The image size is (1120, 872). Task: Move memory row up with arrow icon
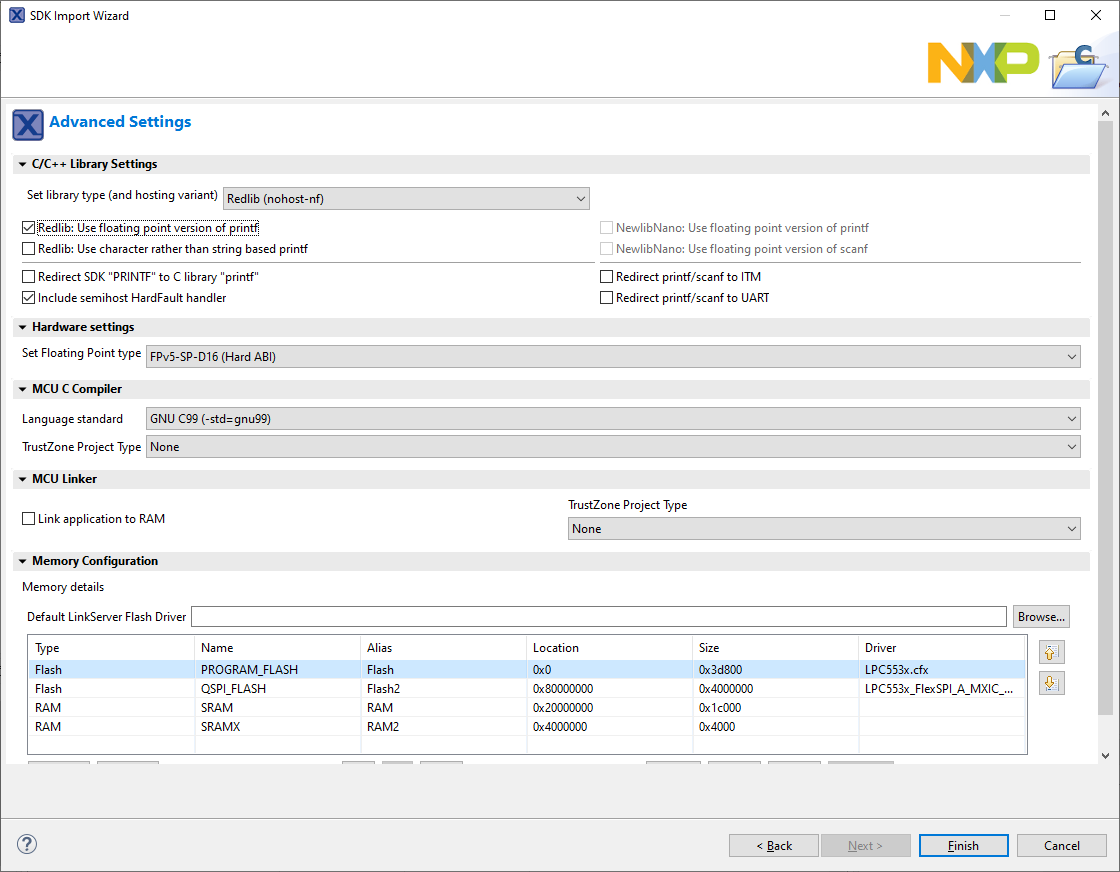point(1051,653)
